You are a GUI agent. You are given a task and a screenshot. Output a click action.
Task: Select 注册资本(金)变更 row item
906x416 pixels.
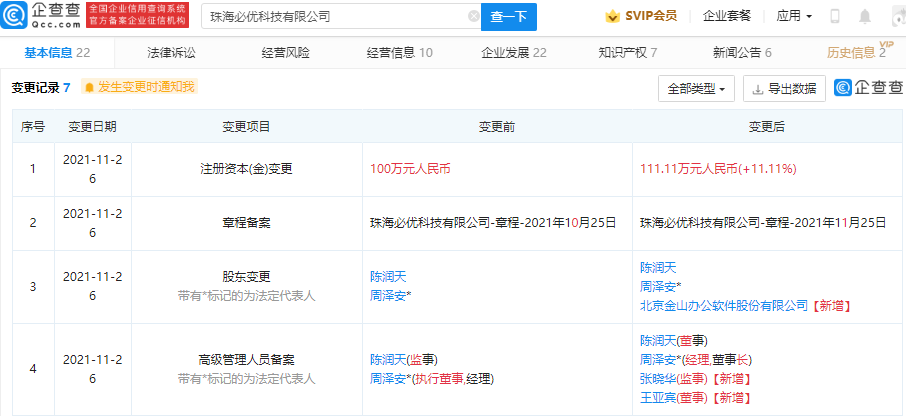point(246,169)
